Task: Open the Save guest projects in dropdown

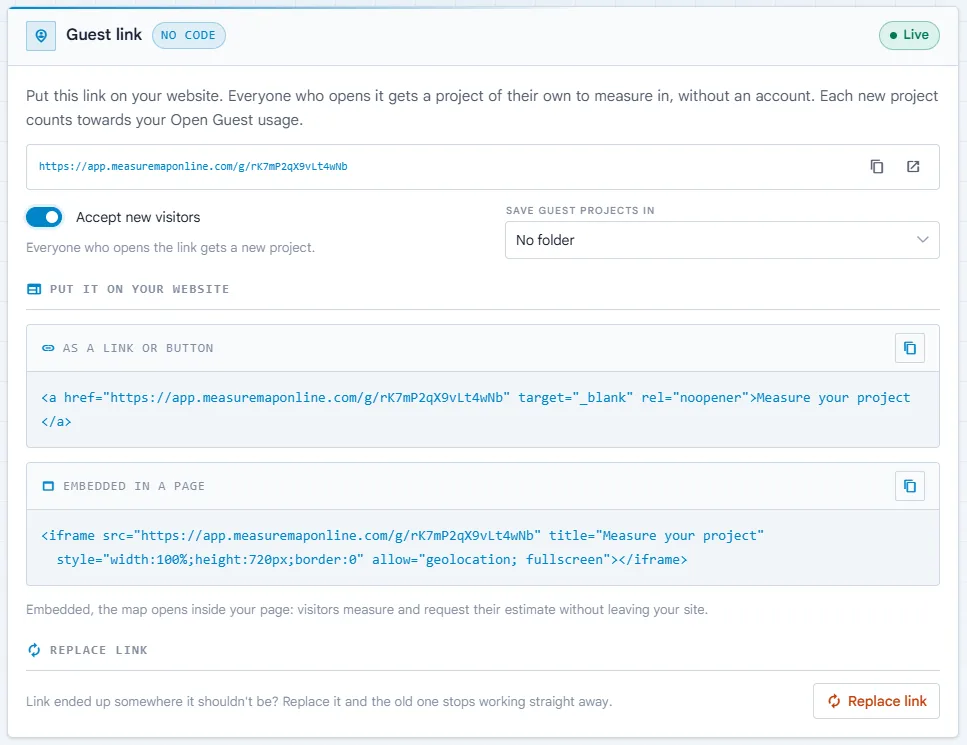Action: point(722,240)
